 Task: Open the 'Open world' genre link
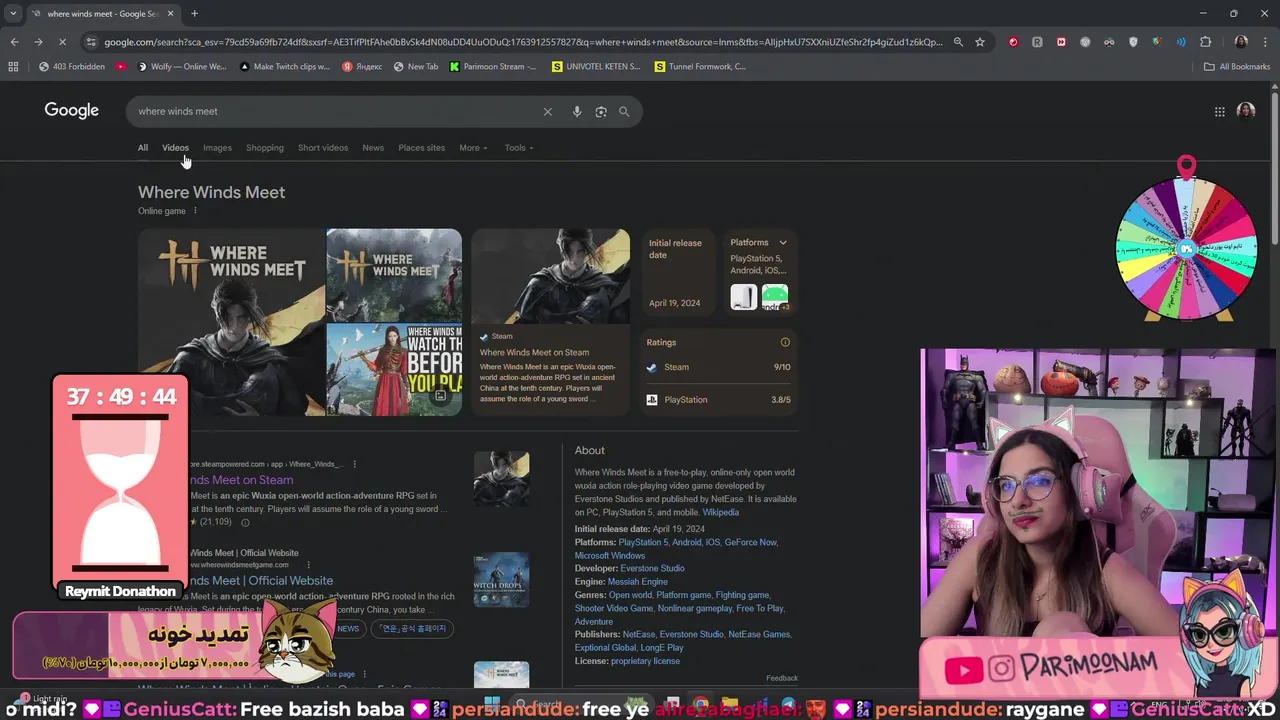[630, 595]
